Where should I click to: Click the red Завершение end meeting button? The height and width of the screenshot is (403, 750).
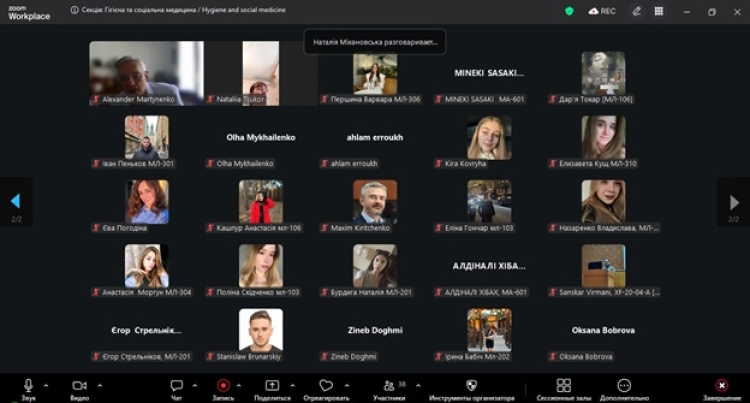[721, 386]
